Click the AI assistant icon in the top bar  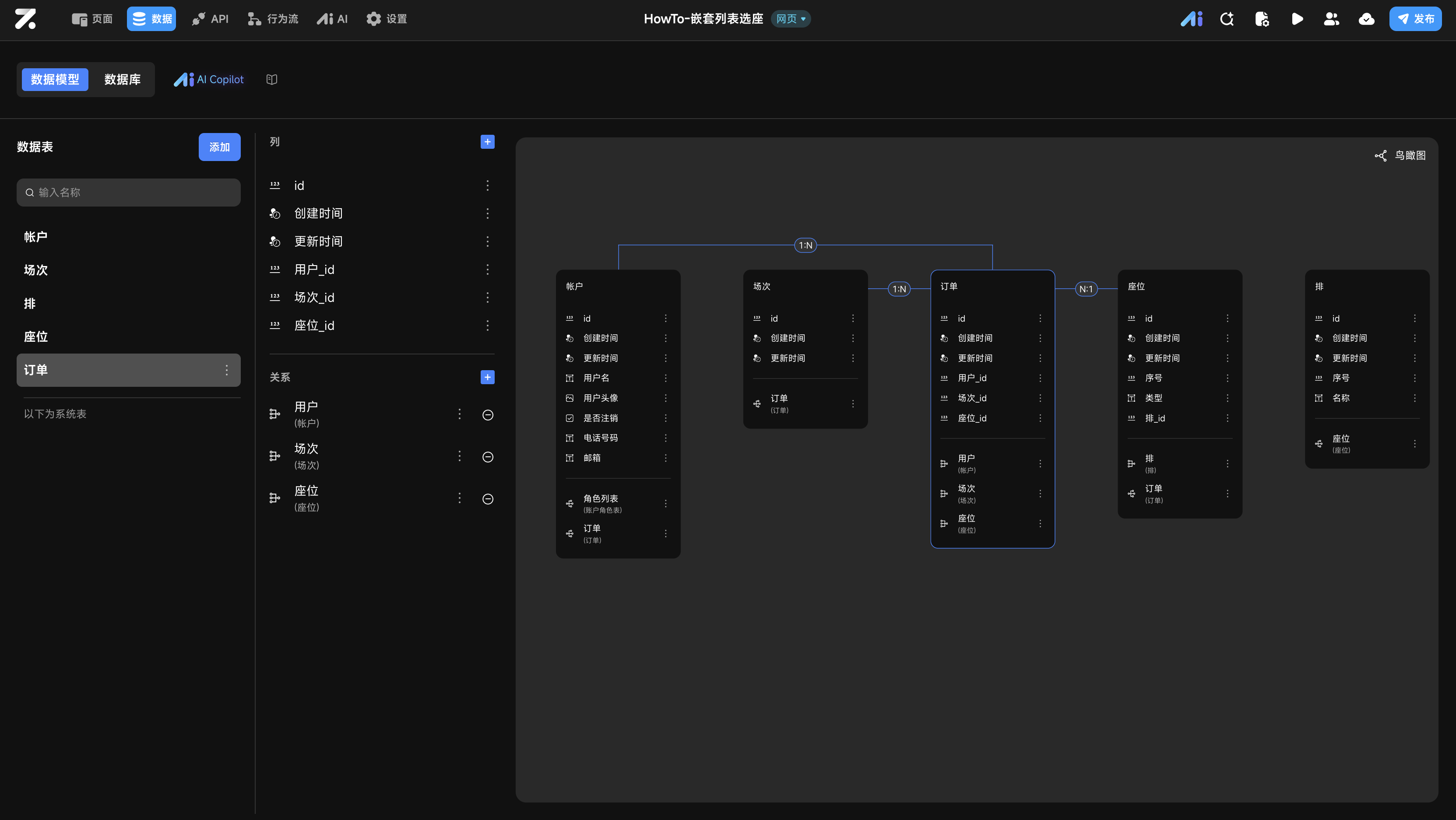click(1192, 19)
